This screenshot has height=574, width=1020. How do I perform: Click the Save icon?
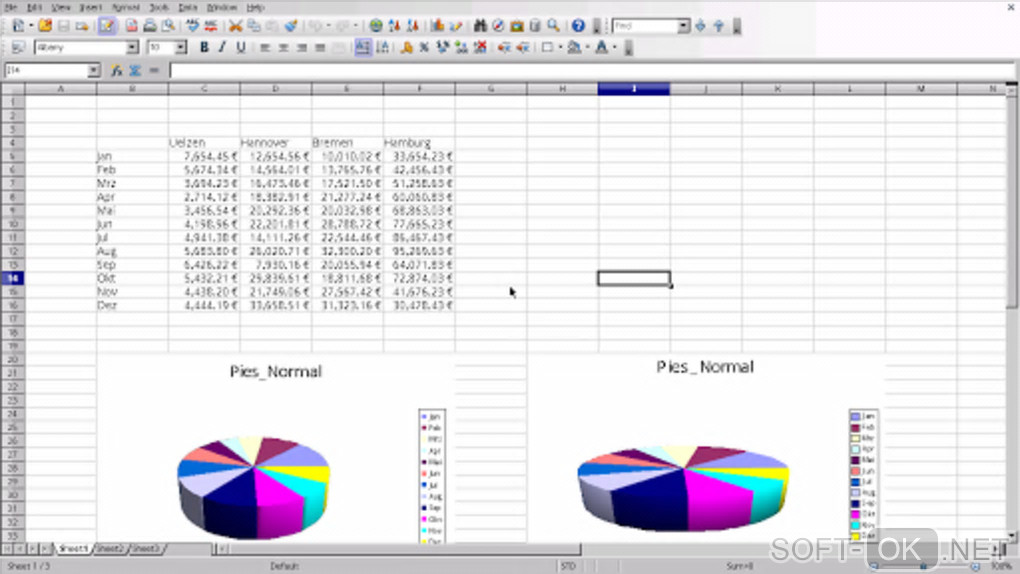point(63,26)
